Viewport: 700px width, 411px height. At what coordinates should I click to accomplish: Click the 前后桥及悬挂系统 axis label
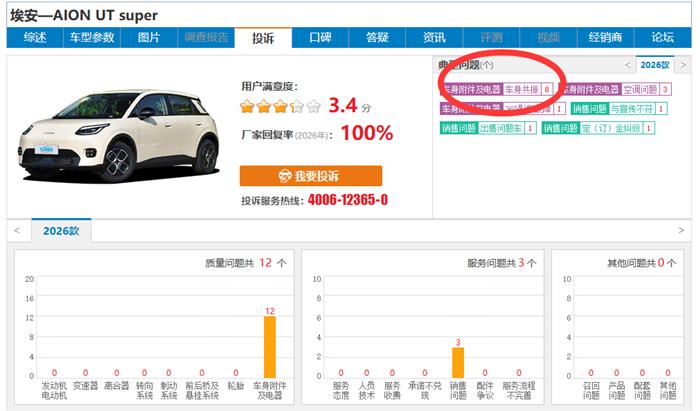(202, 390)
